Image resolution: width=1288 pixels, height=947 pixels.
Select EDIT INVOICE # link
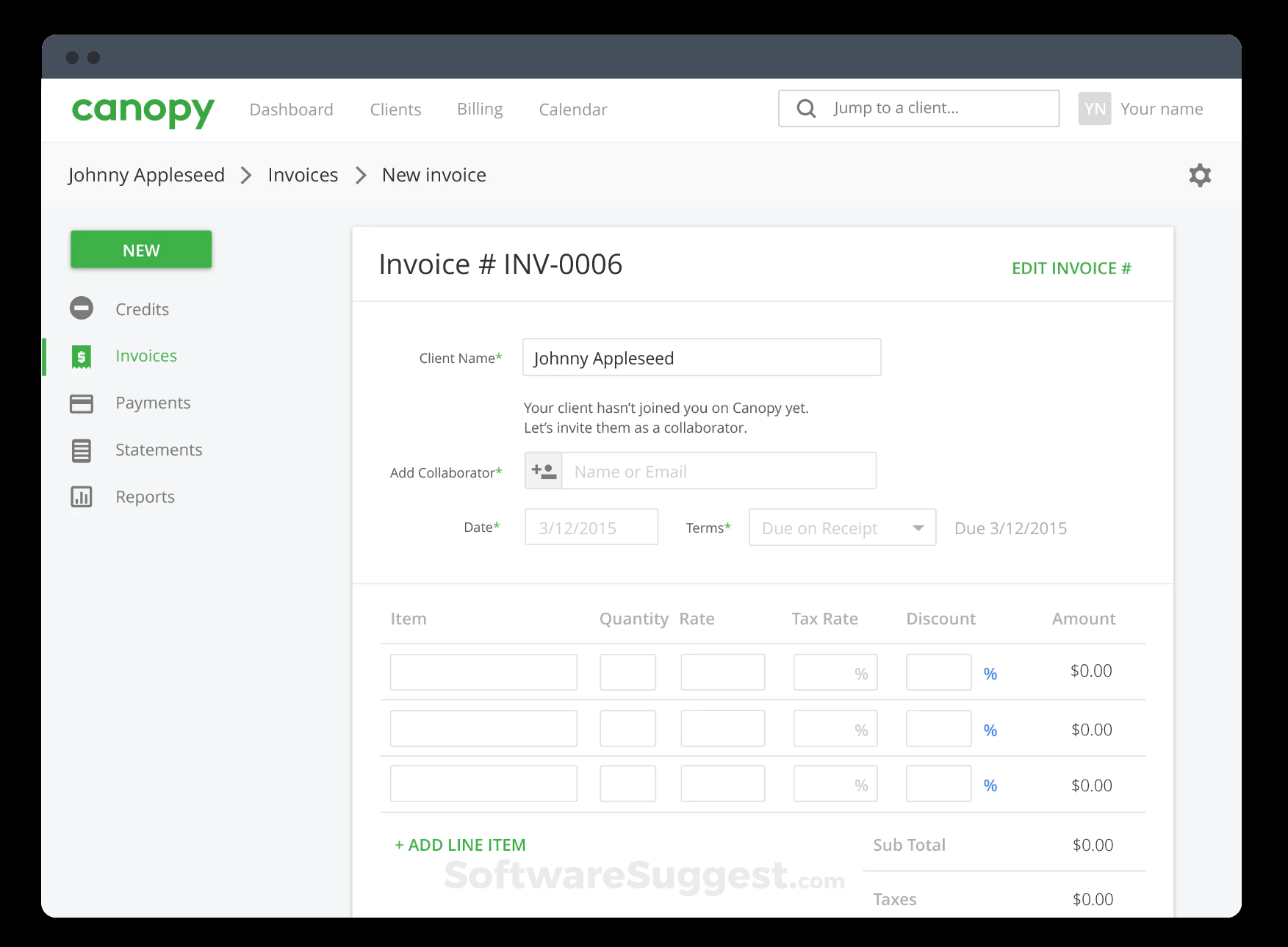pos(1071,267)
